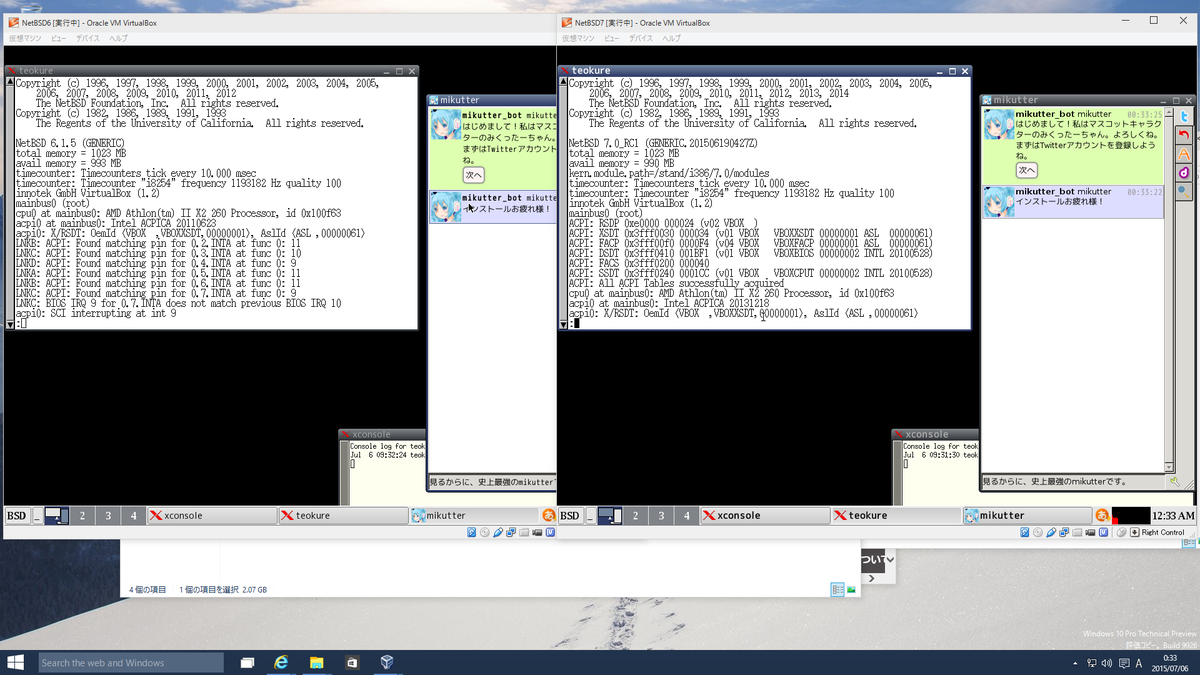Click the BSD menu button in NetBSD6 panel
The height and width of the screenshot is (675, 1200).
[17, 516]
